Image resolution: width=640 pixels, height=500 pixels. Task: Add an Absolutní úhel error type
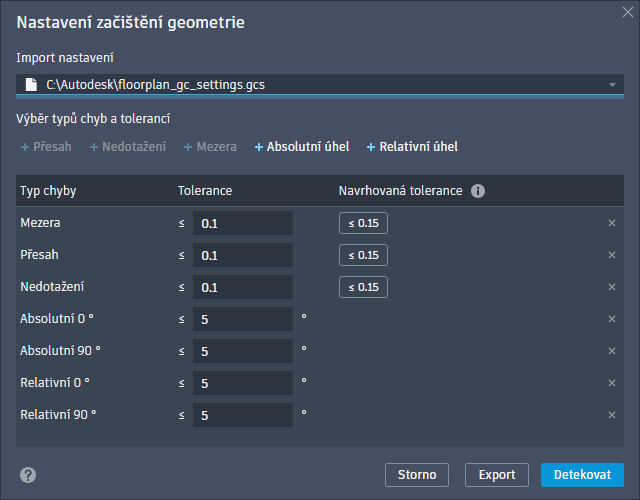[x=302, y=147]
